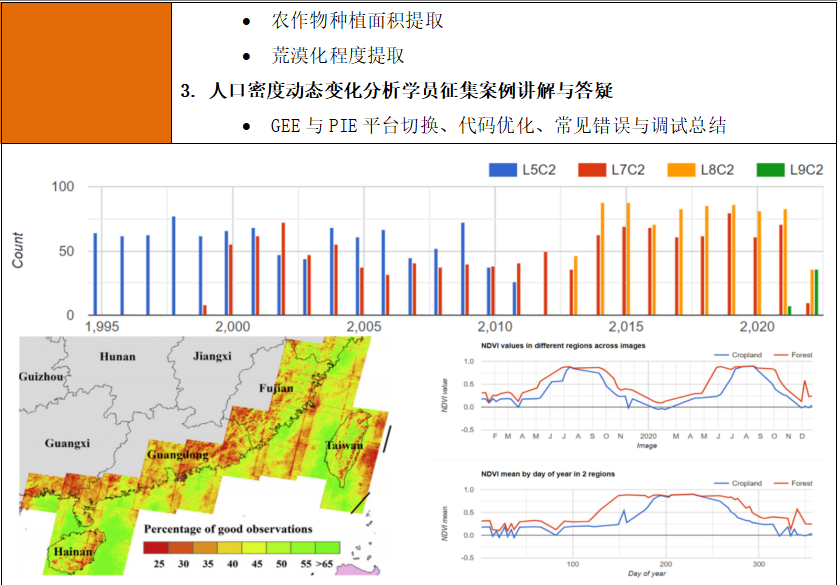Screen dimensions: 840x585
Task: Click the Guangxi label on map
Action: click(67, 444)
